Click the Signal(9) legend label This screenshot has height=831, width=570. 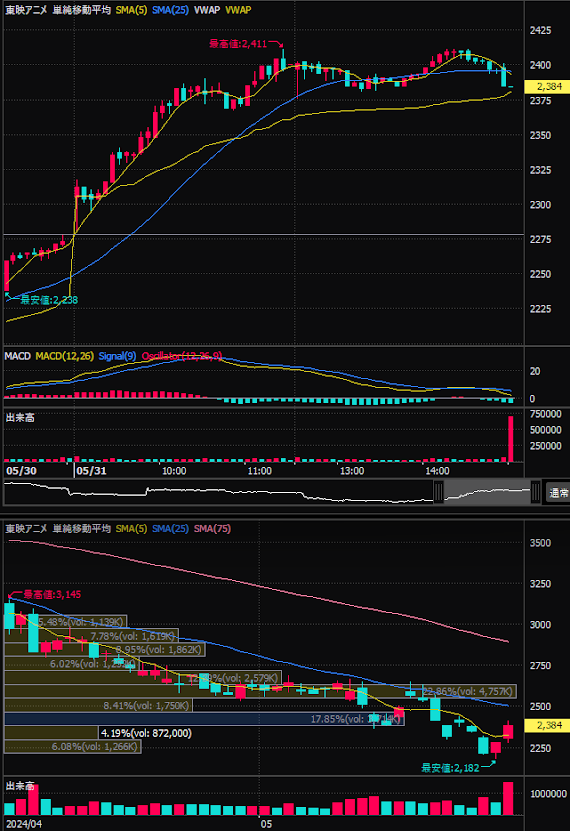click(x=117, y=356)
